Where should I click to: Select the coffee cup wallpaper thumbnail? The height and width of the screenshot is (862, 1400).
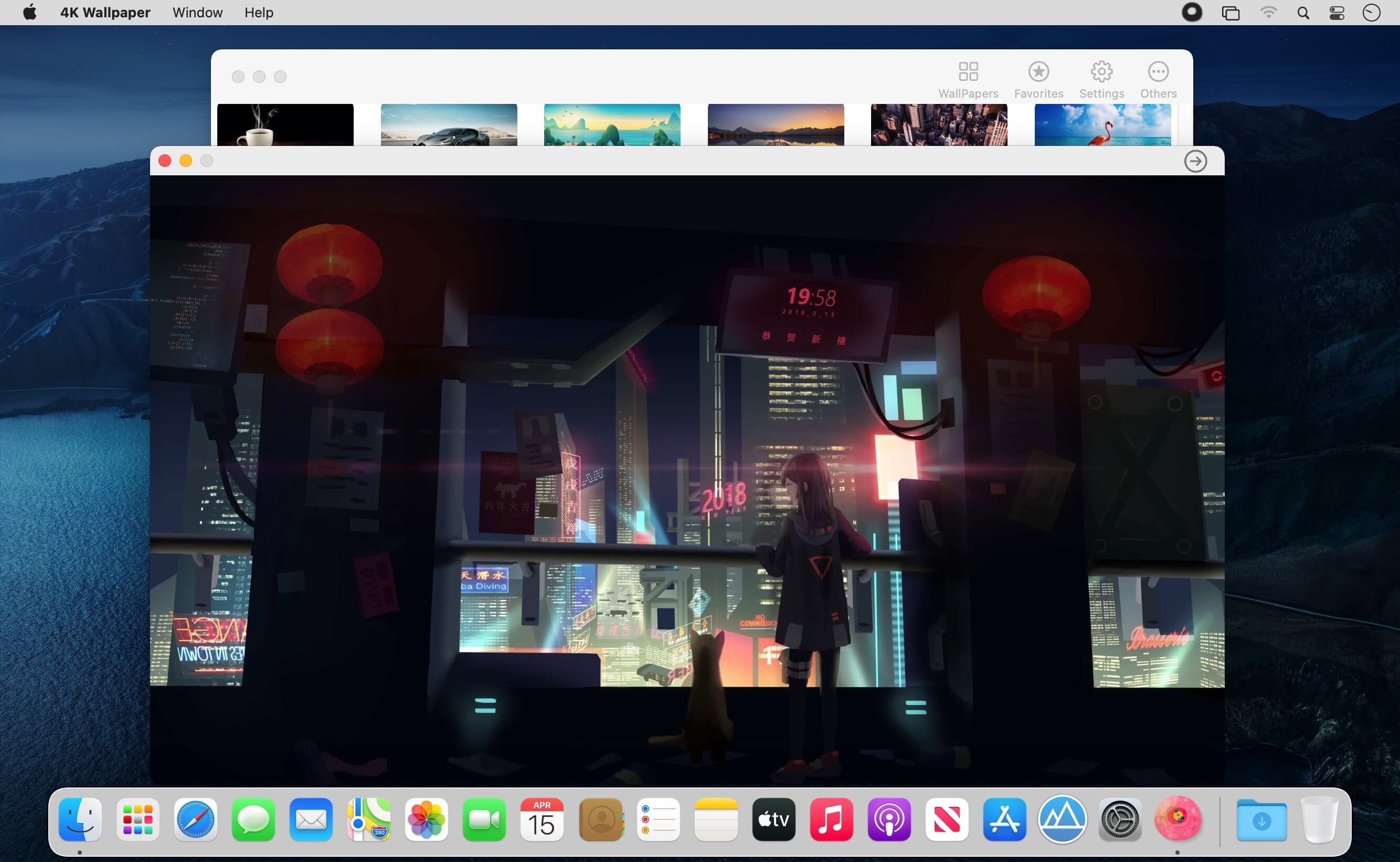point(285,124)
